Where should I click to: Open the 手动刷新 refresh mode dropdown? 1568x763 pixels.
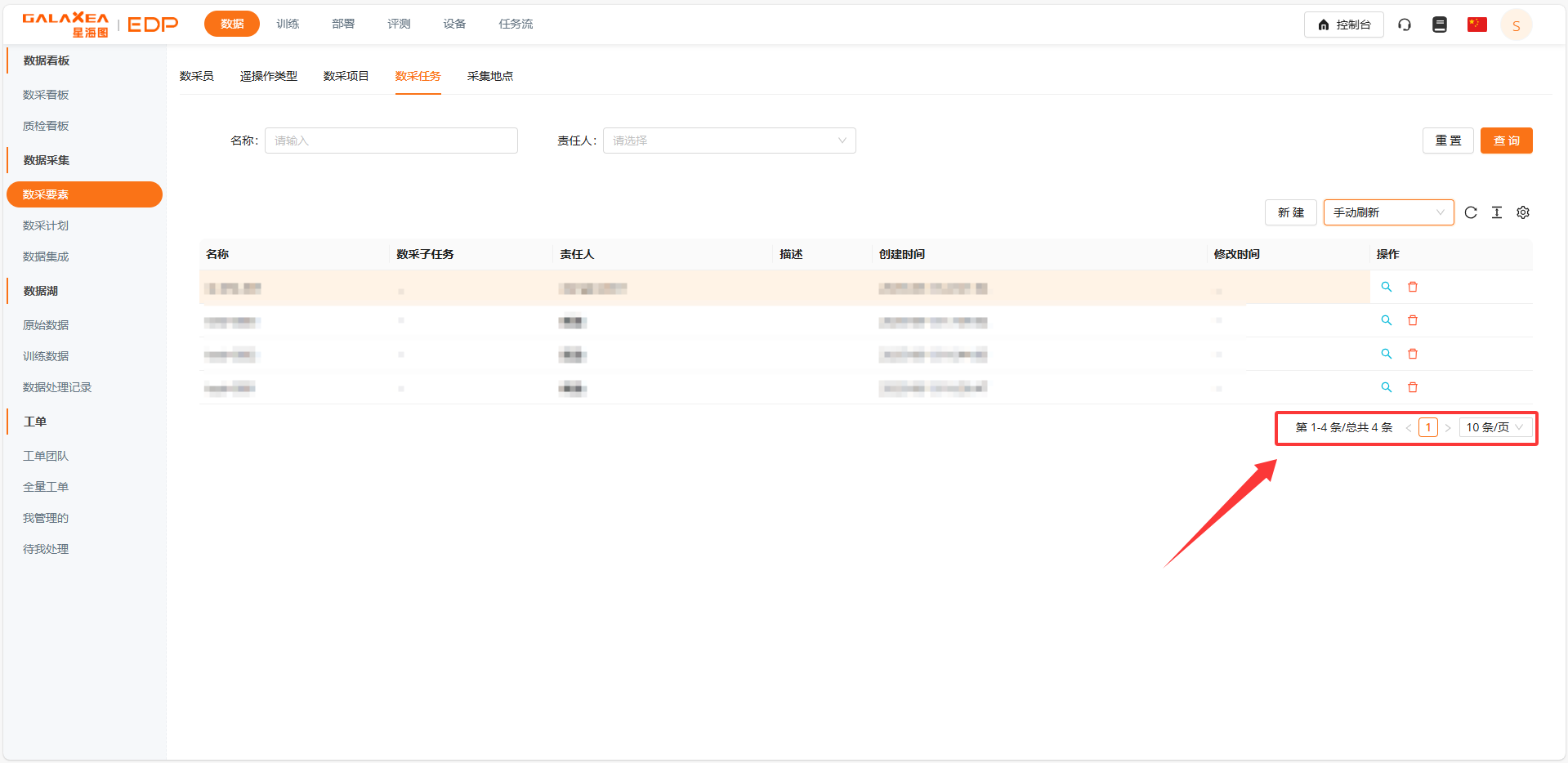click(x=1387, y=212)
